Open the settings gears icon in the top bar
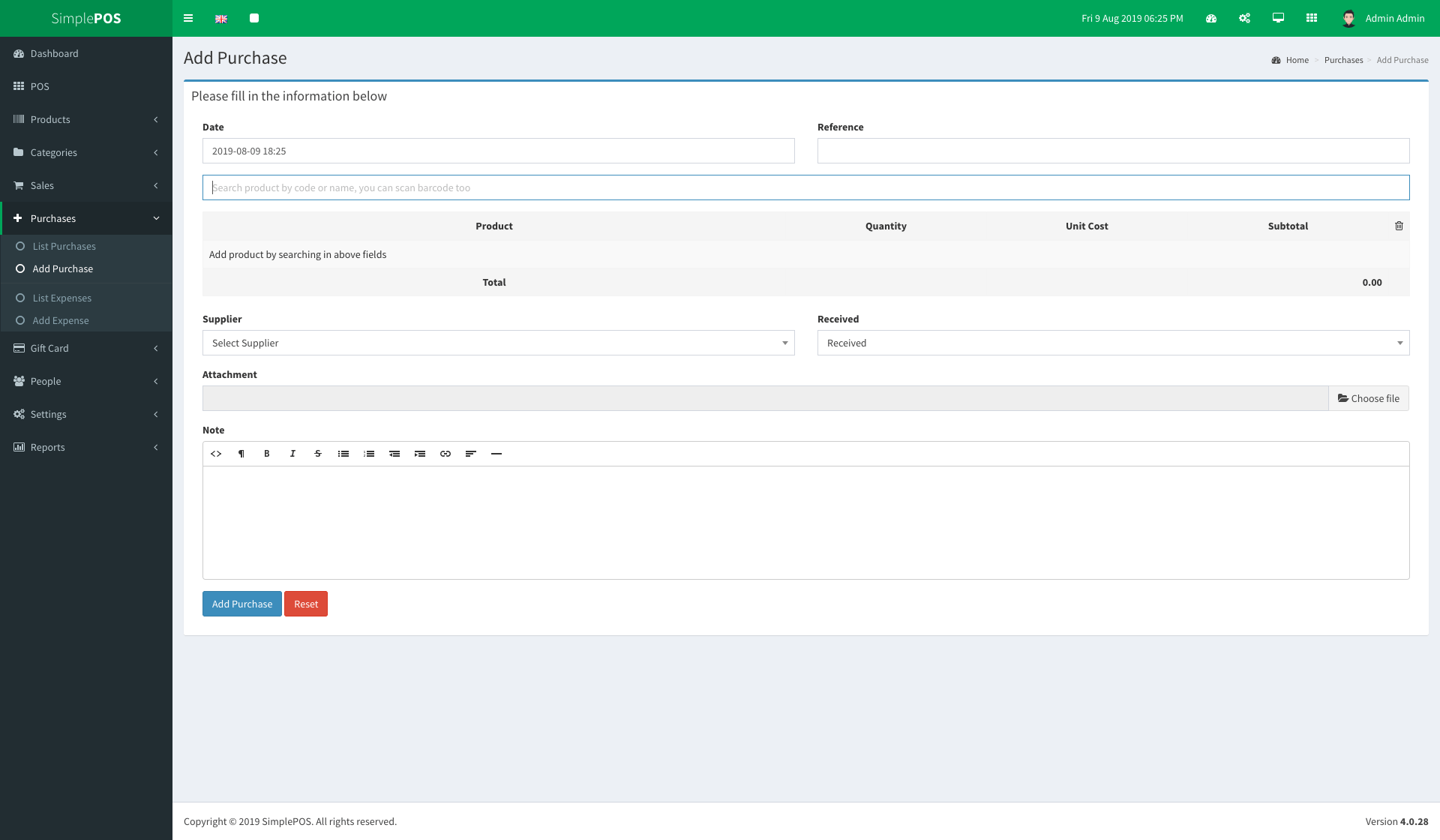The image size is (1440, 840). tap(1245, 18)
